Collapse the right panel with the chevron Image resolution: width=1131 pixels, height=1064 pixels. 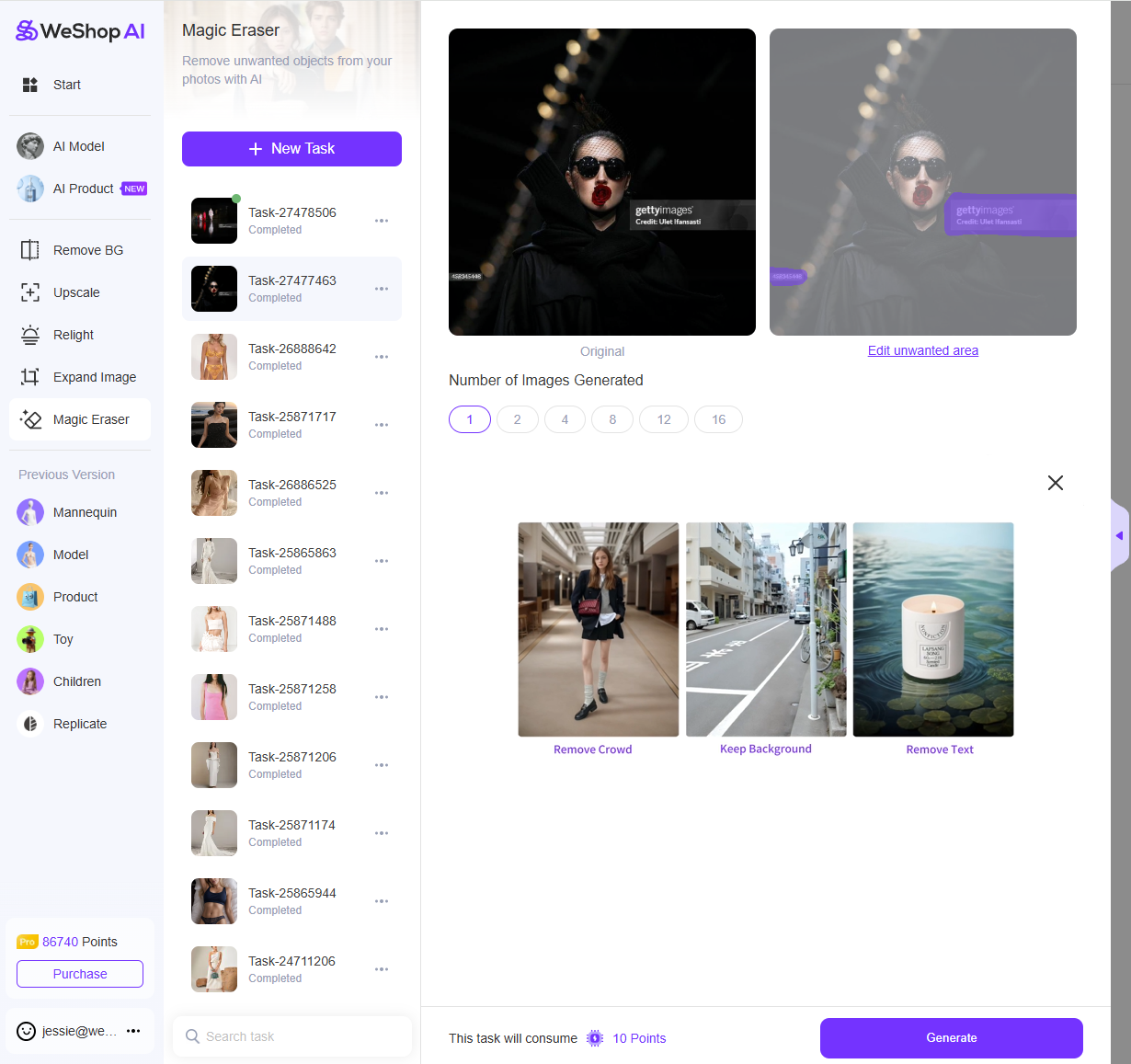[1119, 535]
